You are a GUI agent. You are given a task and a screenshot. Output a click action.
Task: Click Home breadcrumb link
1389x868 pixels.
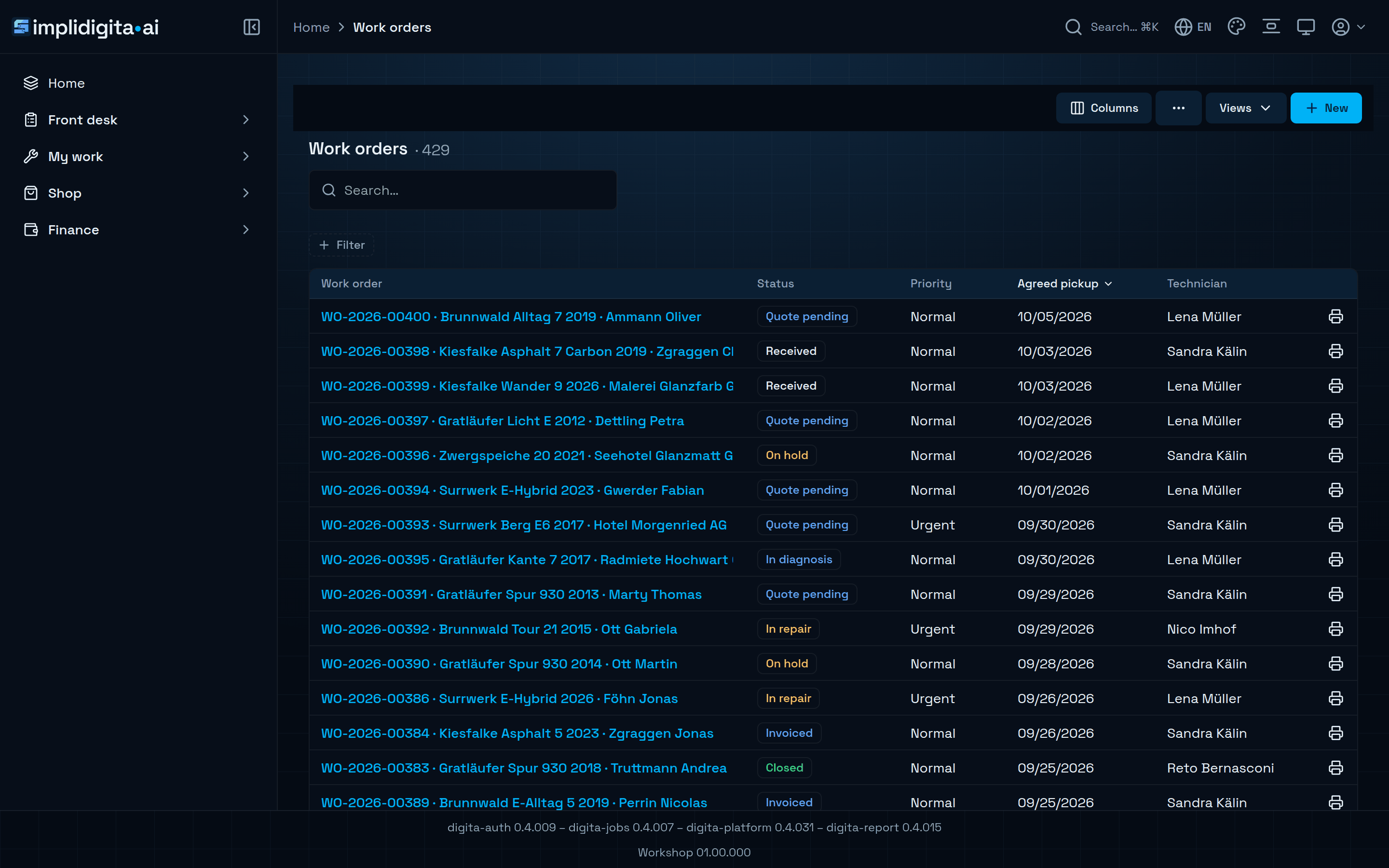point(311,27)
